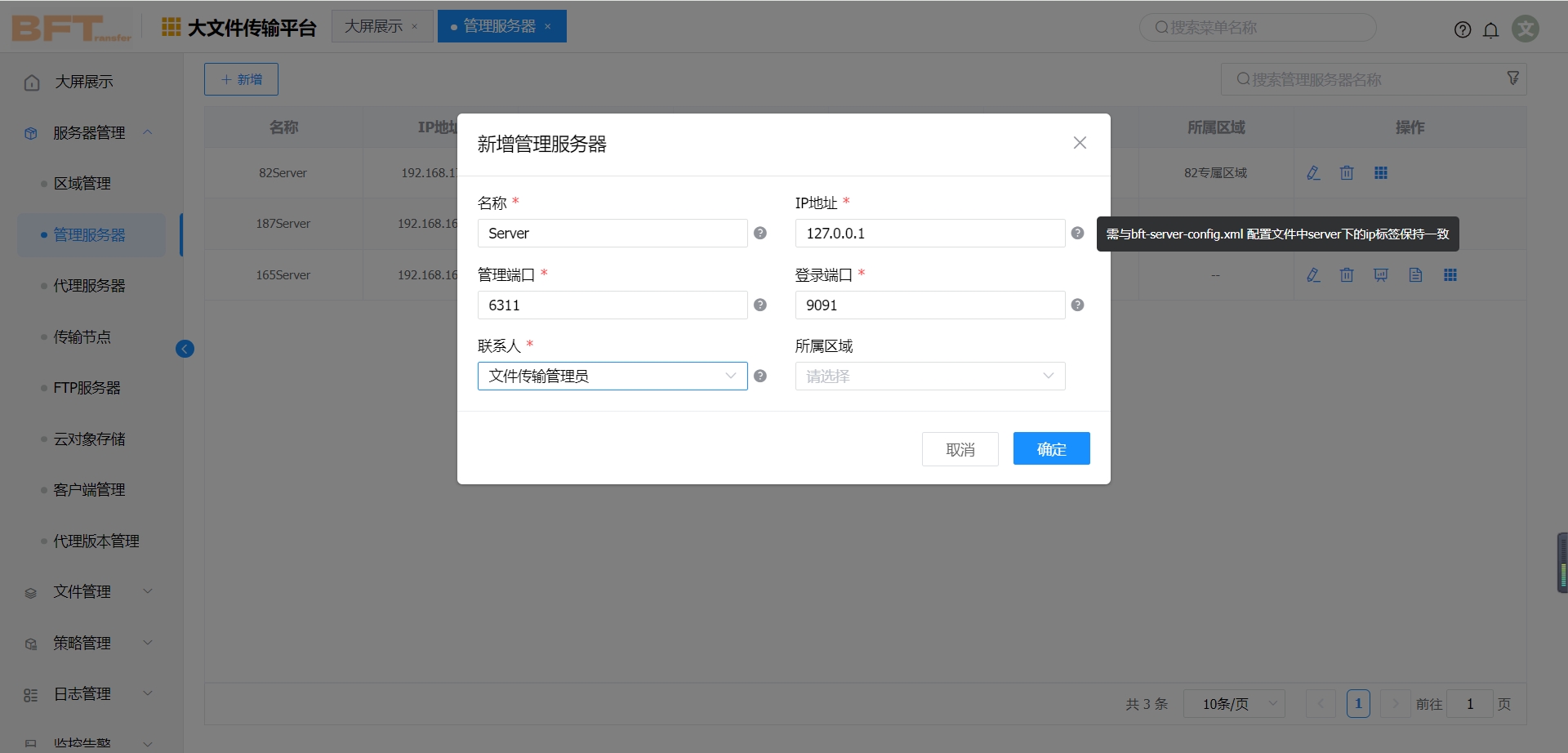Click the 确定 button

point(1051,449)
